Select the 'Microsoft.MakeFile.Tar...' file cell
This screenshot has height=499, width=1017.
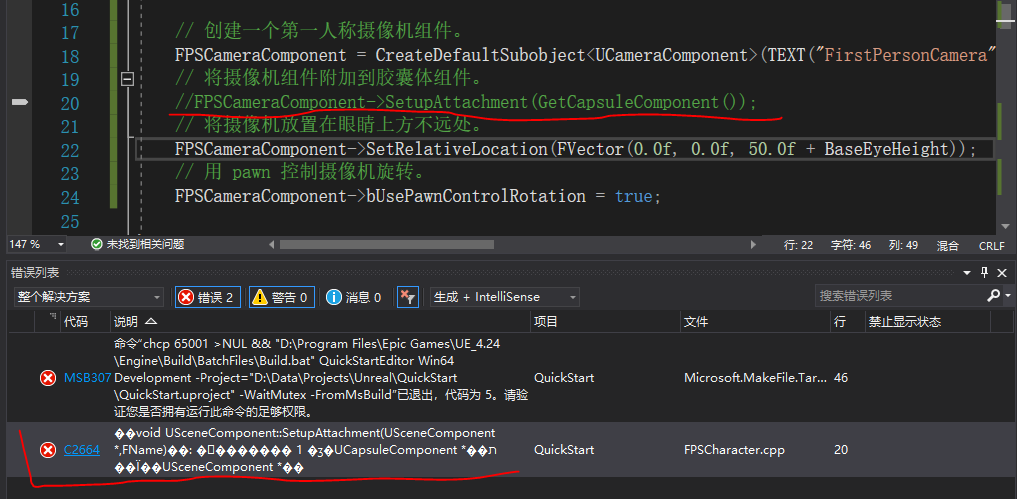(756, 378)
